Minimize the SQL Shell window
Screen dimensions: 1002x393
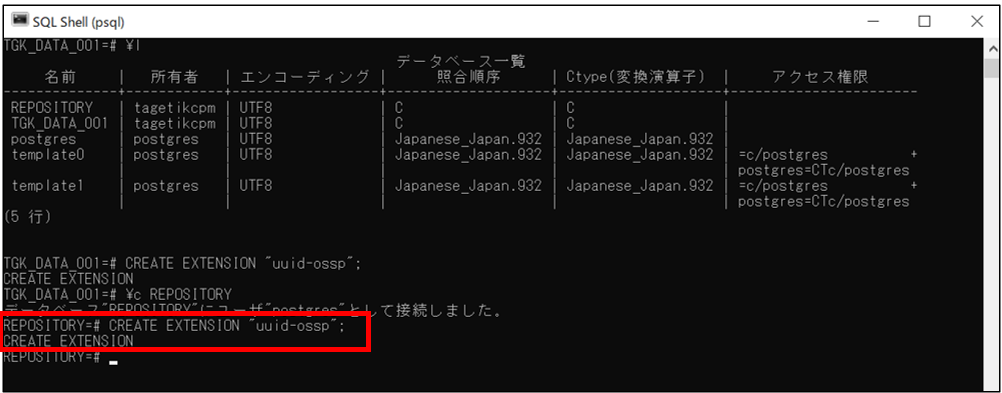[x=873, y=21]
